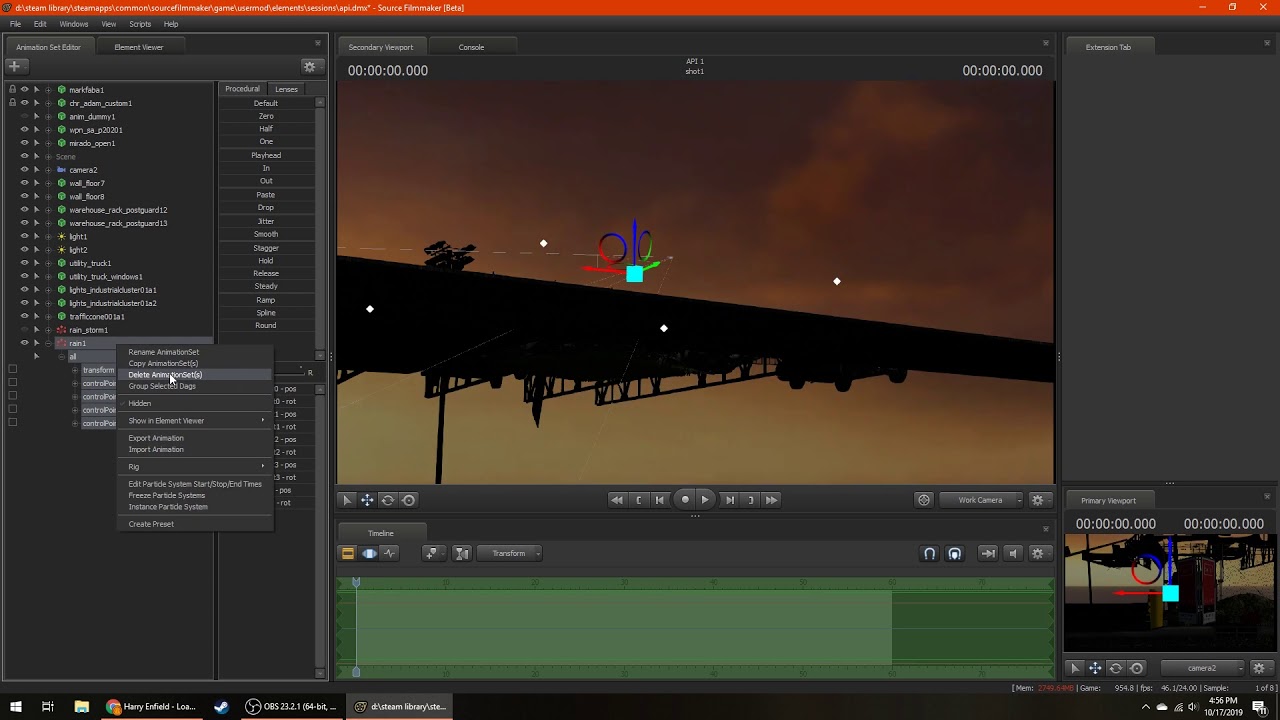Start recording with the record button
1280x720 pixels.
[685, 500]
